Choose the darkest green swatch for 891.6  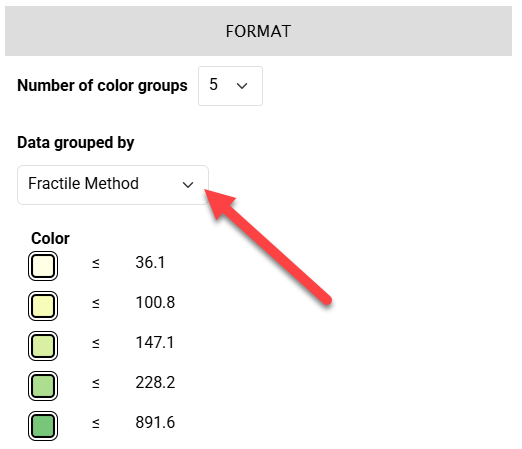(43, 426)
